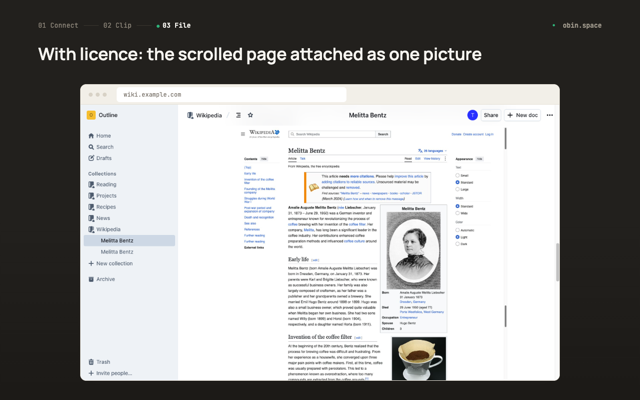Select Standard under Width
640x400 pixels.
[458, 206]
